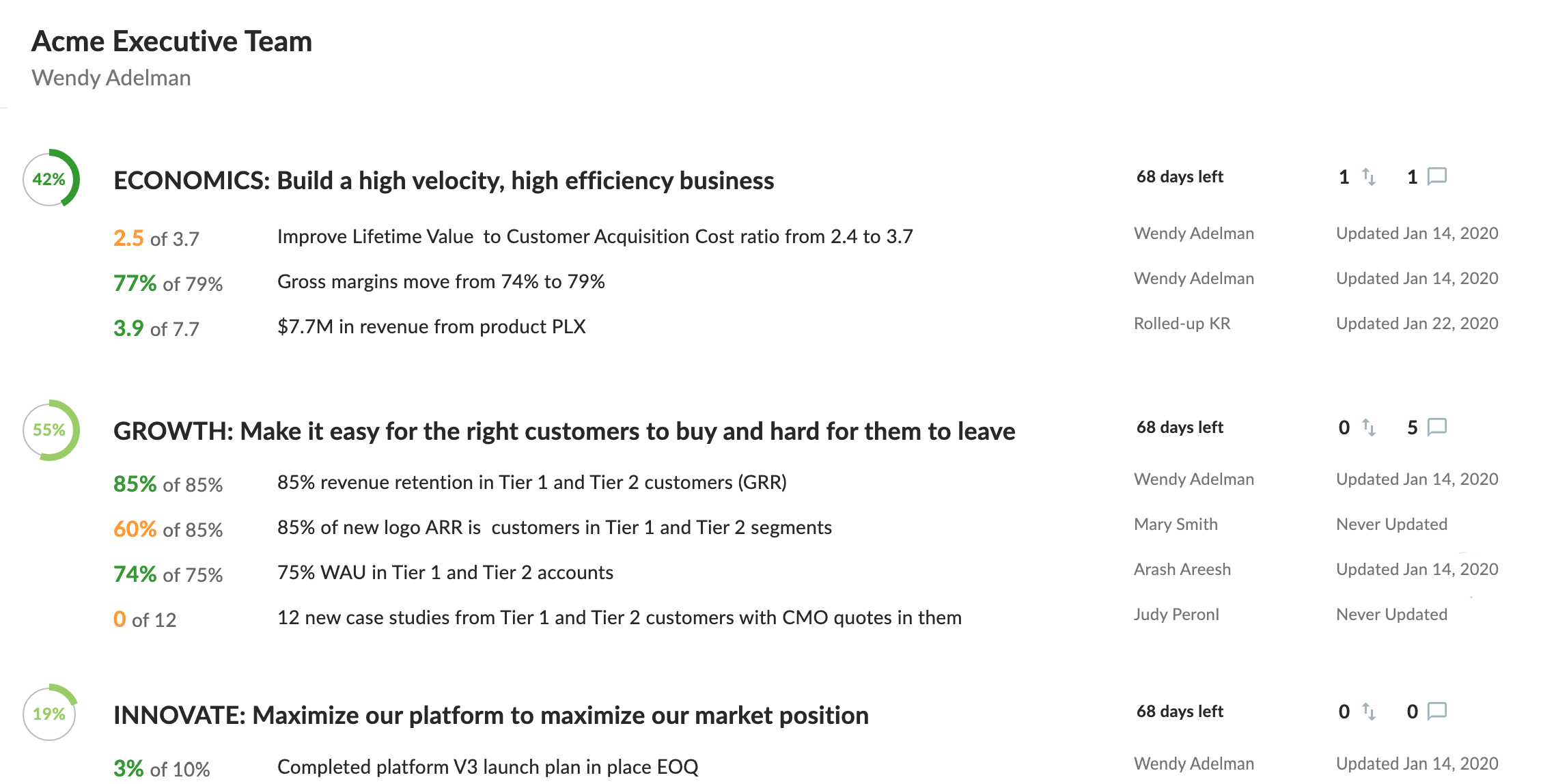The height and width of the screenshot is (784, 1556).
Task: Open the $7.7M revenue from PLX key result
Action: coord(432,326)
